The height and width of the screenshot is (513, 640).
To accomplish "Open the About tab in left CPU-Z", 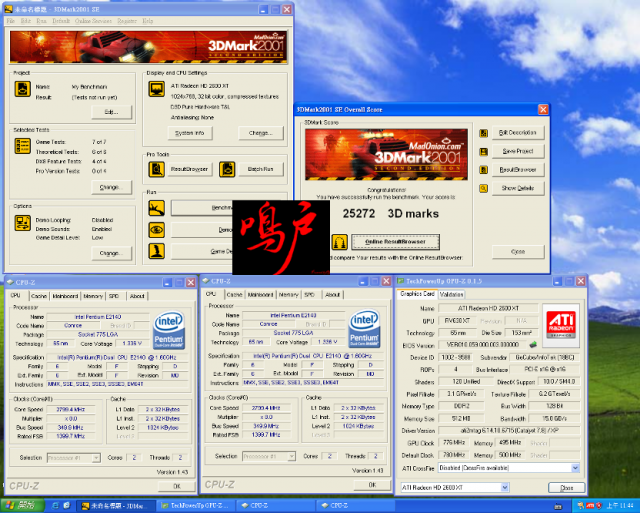I will [137, 296].
